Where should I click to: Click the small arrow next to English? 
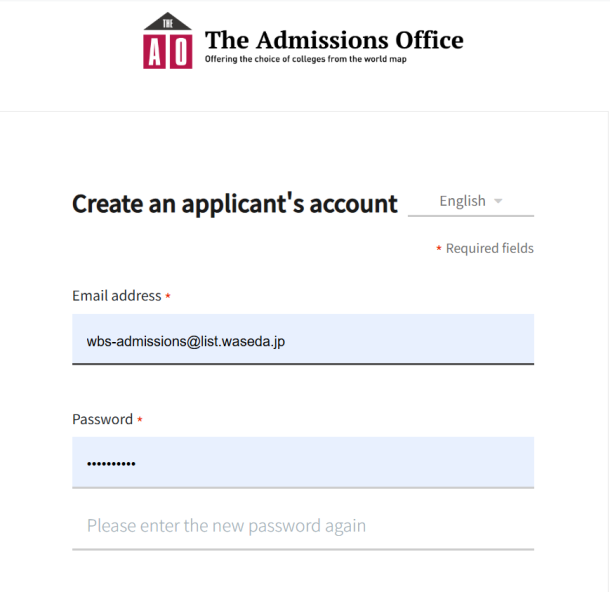(x=498, y=201)
